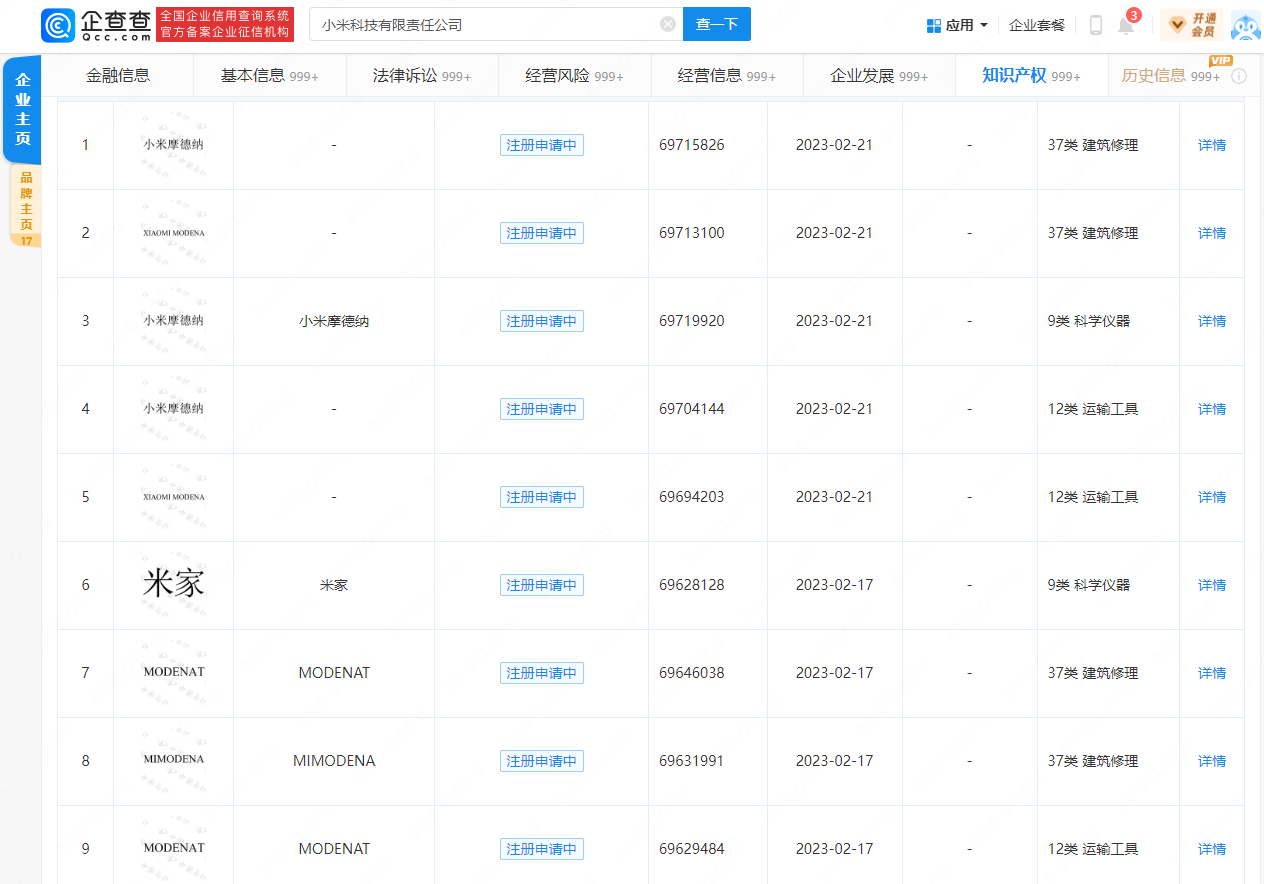Click the penguin user avatar
Viewport: 1264px width, 884px height.
[1245, 26]
